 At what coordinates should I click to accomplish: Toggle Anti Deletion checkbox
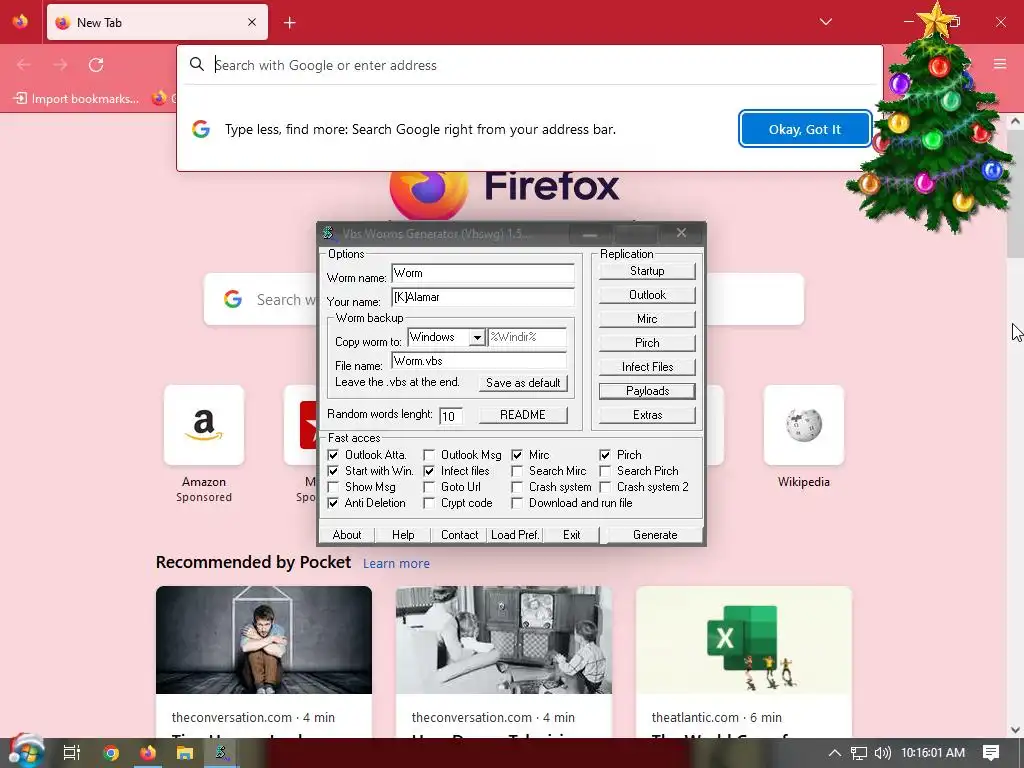click(x=333, y=503)
